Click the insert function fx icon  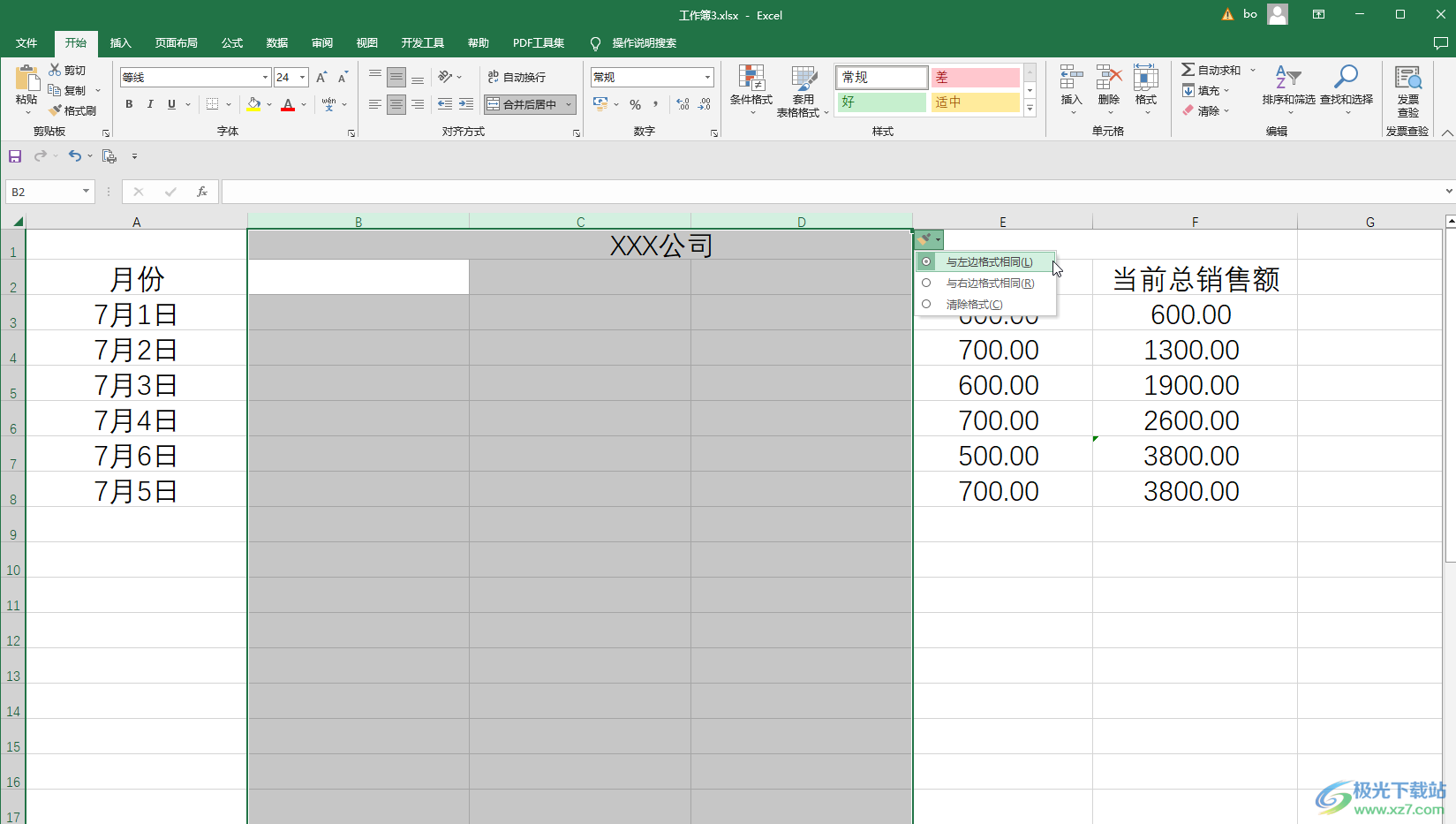click(x=202, y=192)
